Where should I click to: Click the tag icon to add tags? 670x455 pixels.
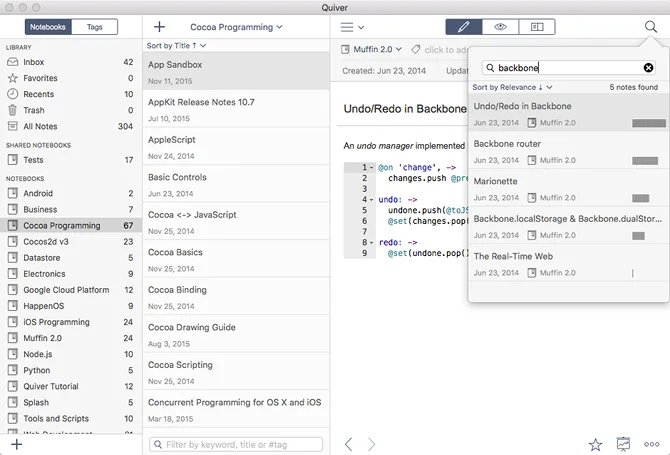click(415, 49)
